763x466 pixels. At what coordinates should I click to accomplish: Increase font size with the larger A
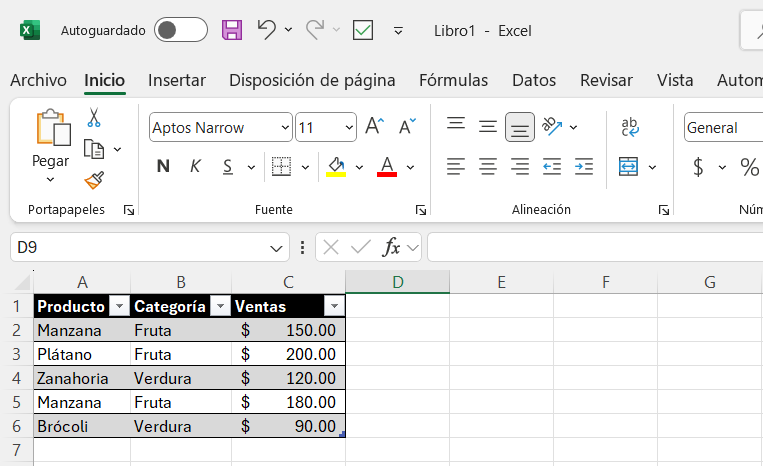[374, 126]
